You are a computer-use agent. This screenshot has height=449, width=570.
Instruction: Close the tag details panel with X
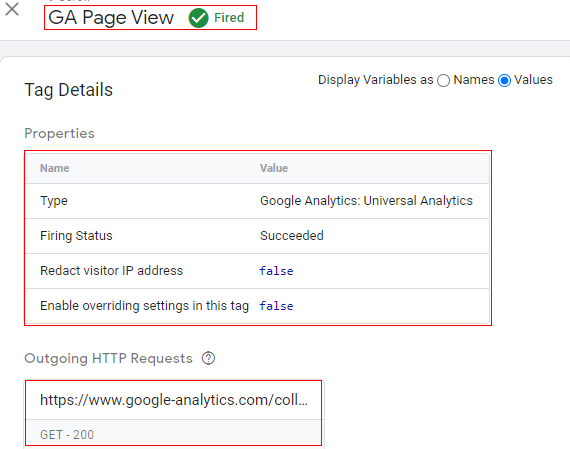12,9
